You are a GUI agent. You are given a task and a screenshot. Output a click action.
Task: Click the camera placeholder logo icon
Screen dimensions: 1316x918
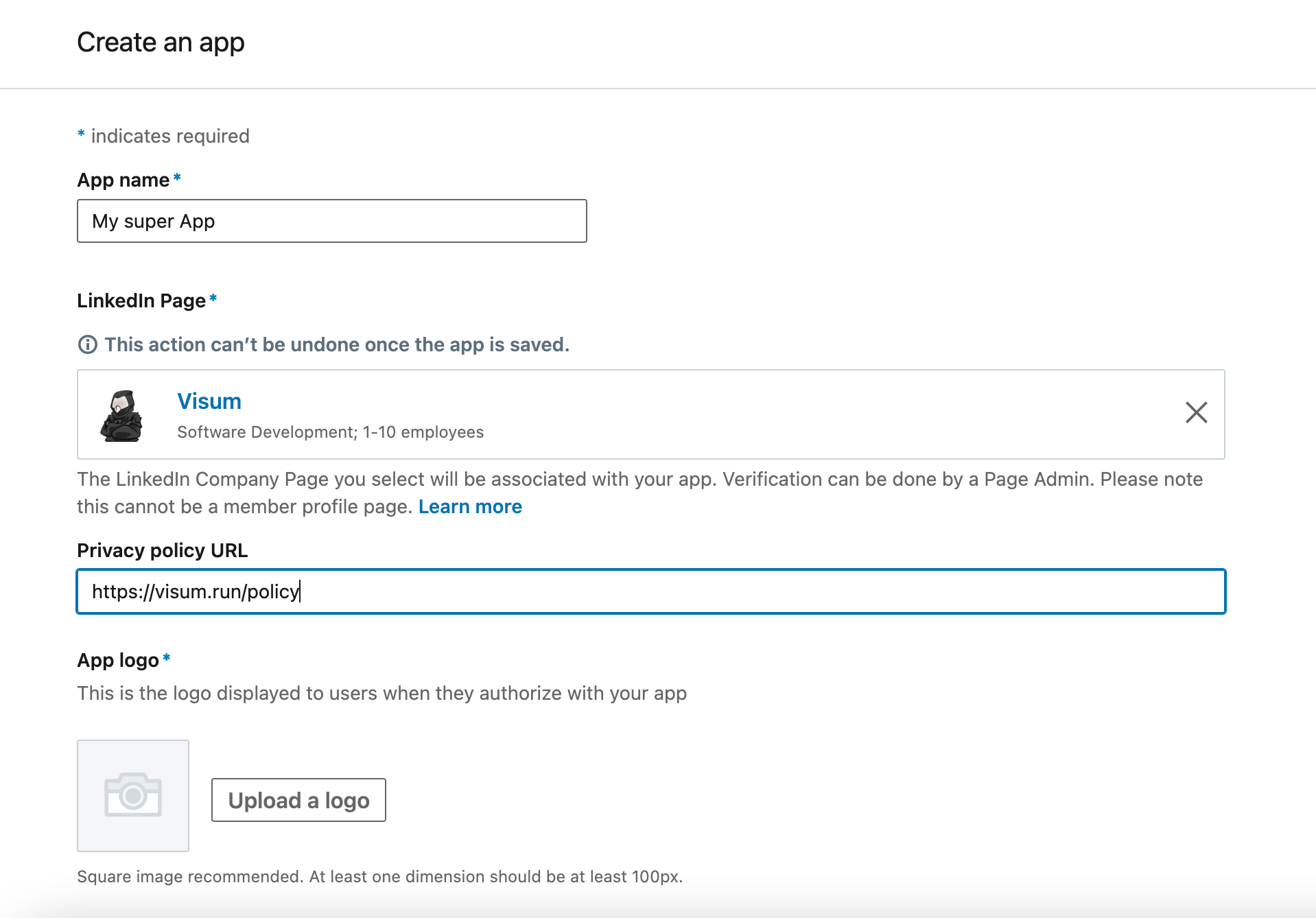[133, 795]
